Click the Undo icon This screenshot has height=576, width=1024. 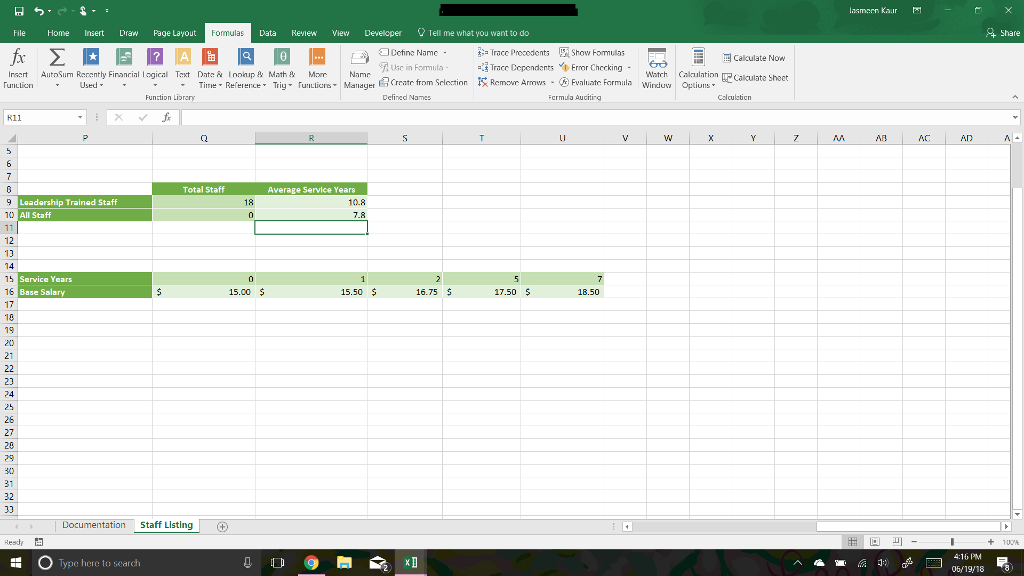tap(39, 11)
